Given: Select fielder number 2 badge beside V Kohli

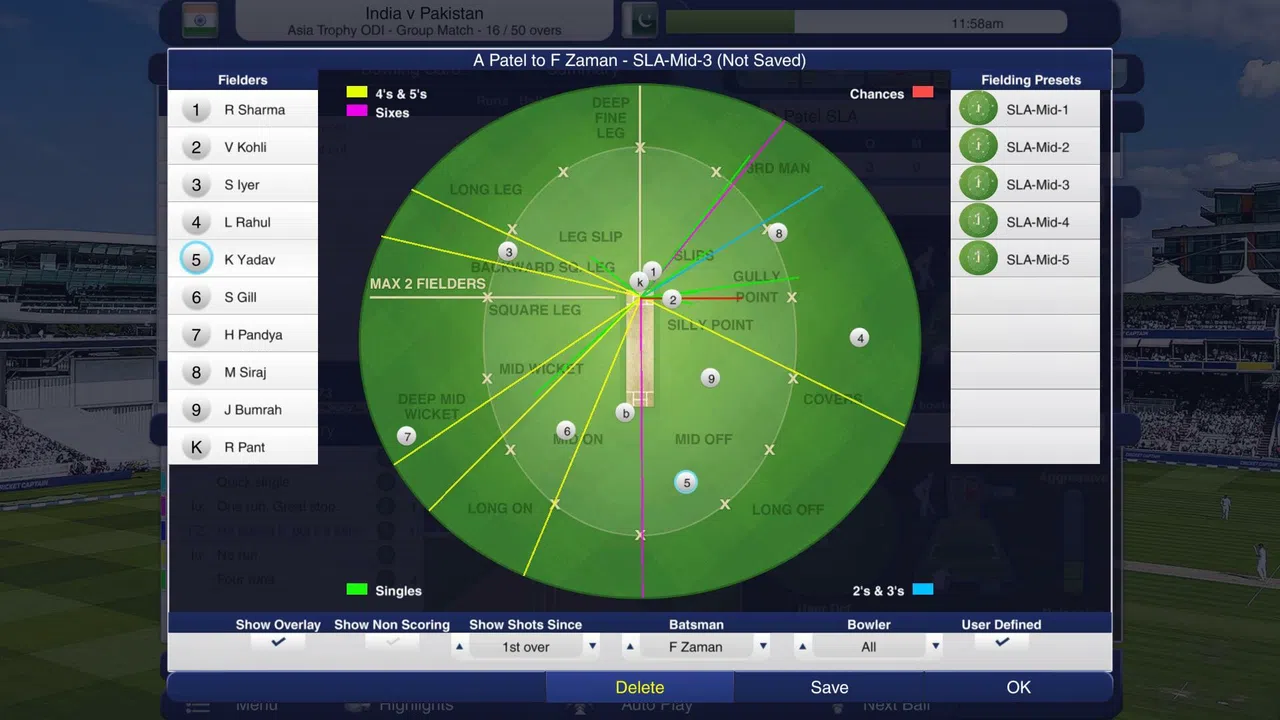Looking at the screenshot, I should click(x=196, y=148).
